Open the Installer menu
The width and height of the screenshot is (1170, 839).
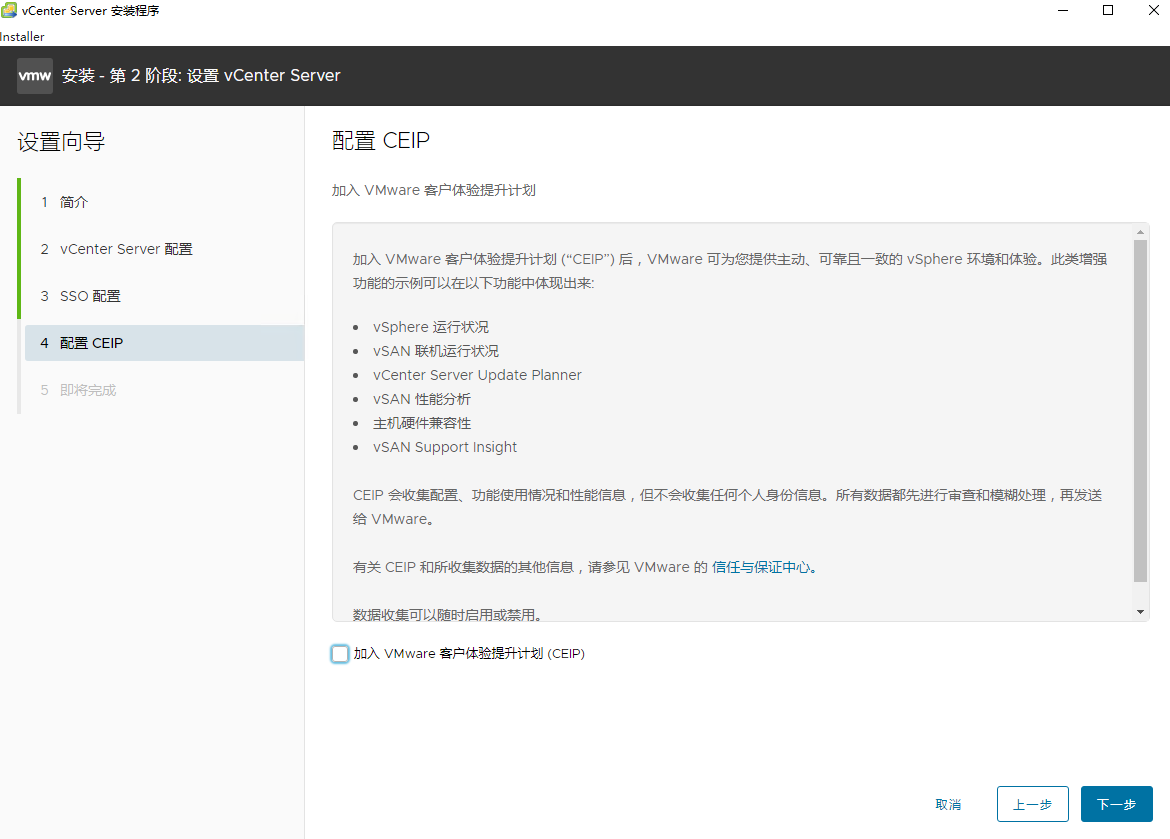[22, 37]
